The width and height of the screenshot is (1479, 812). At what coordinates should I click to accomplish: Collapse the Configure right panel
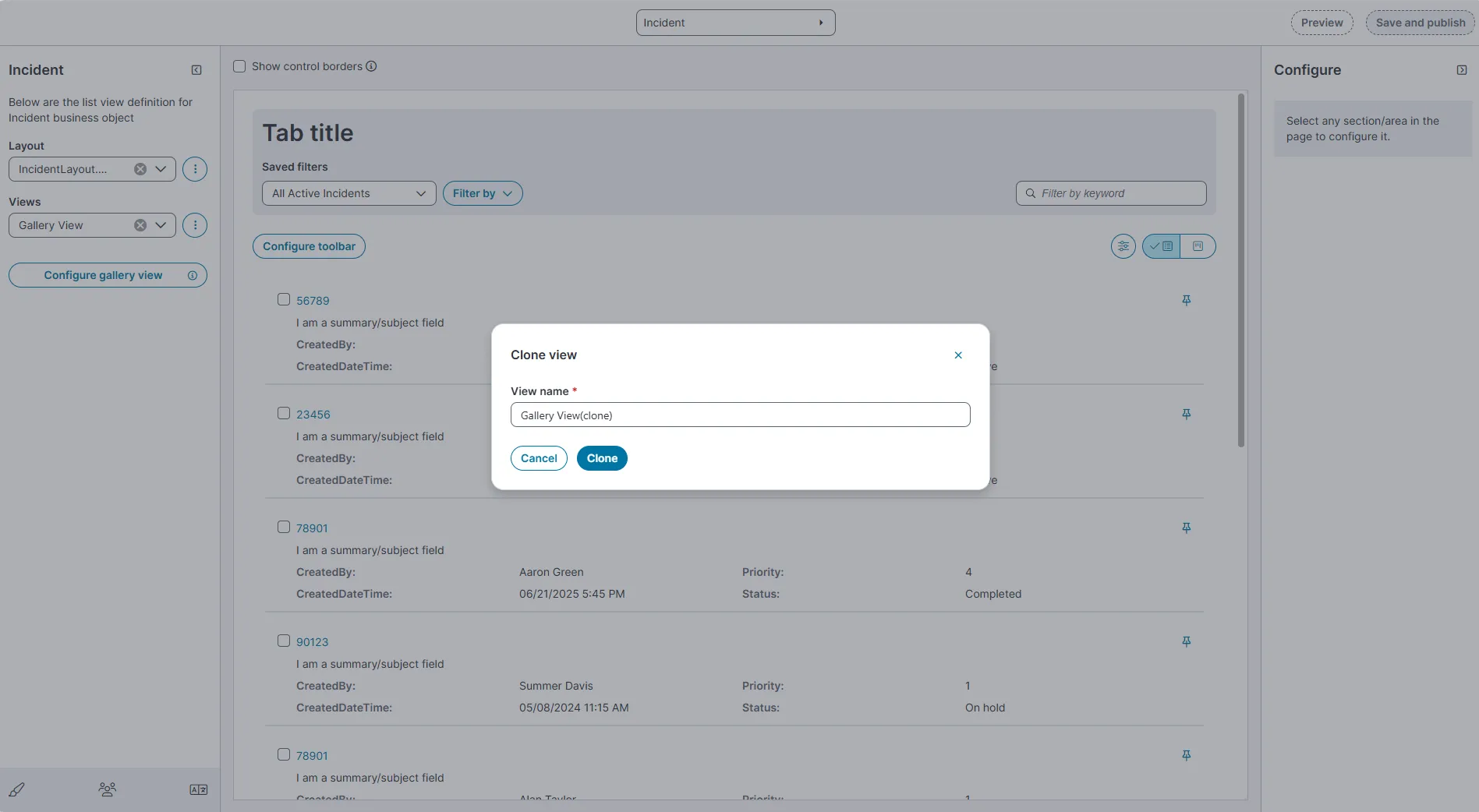click(1462, 70)
